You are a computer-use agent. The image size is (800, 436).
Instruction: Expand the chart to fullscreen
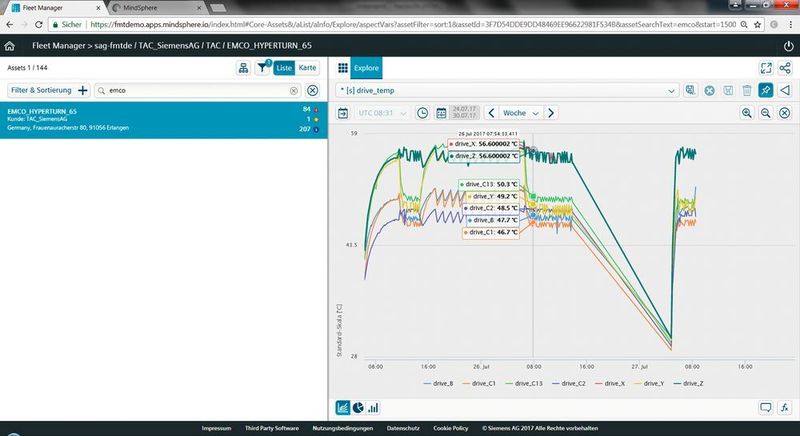[766, 68]
